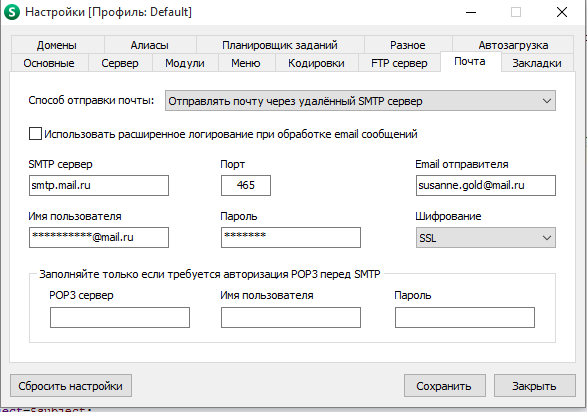Close the Настройки window
Screen dimensions: 587x412
562,12
